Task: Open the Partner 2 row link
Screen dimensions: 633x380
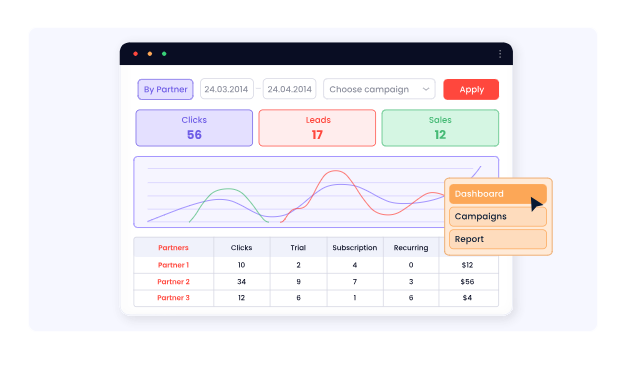Action: tap(173, 281)
